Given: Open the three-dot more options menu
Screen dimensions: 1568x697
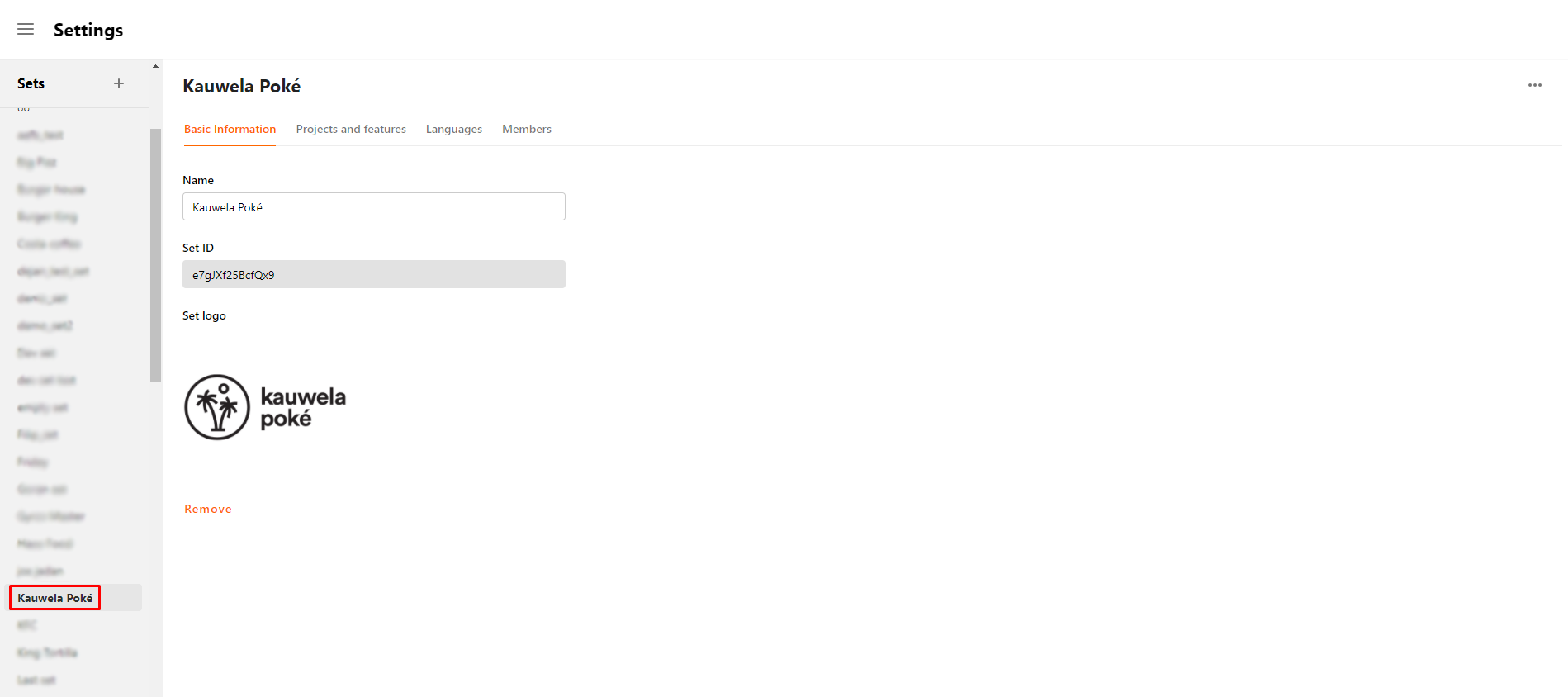Looking at the screenshot, I should click(x=1535, y=85).
